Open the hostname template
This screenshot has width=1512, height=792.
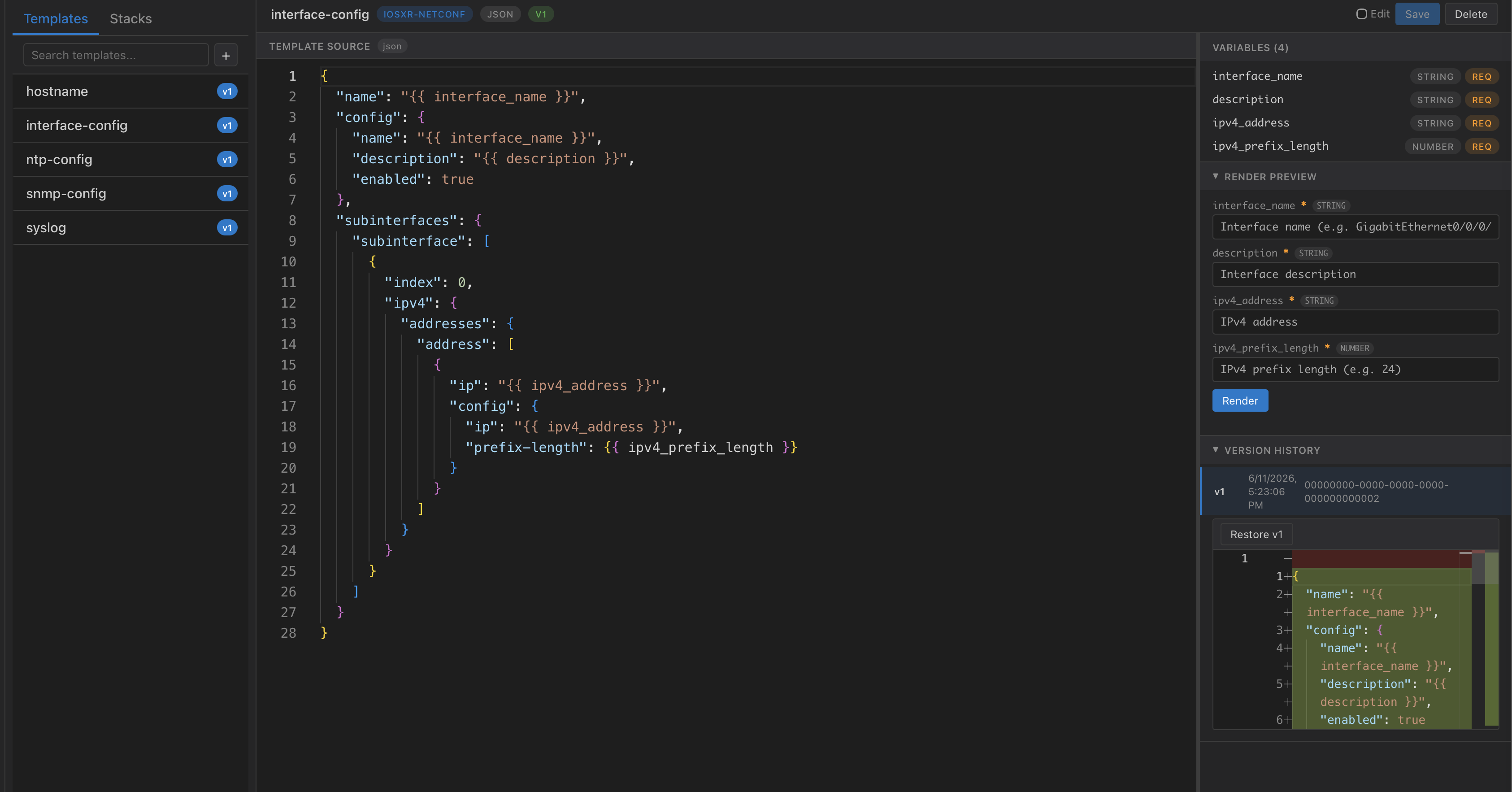tap(130, 91)
